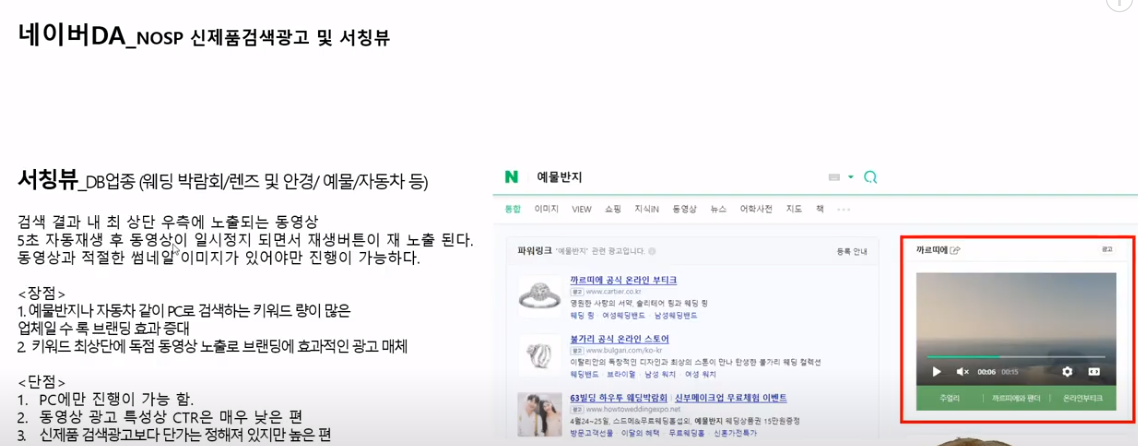Switch to the 동영상 tab
1138x446 pixels.
(684, 209)
